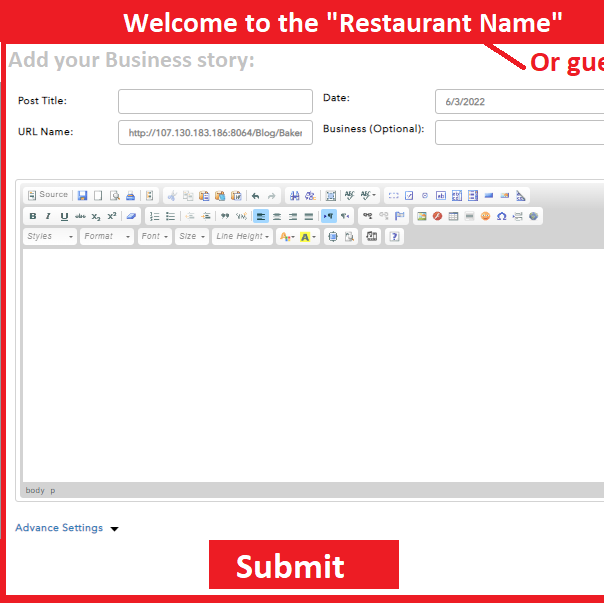Click the Save icon in editor toolbar
The image size is (604, 604).
(x=82, y=196)
